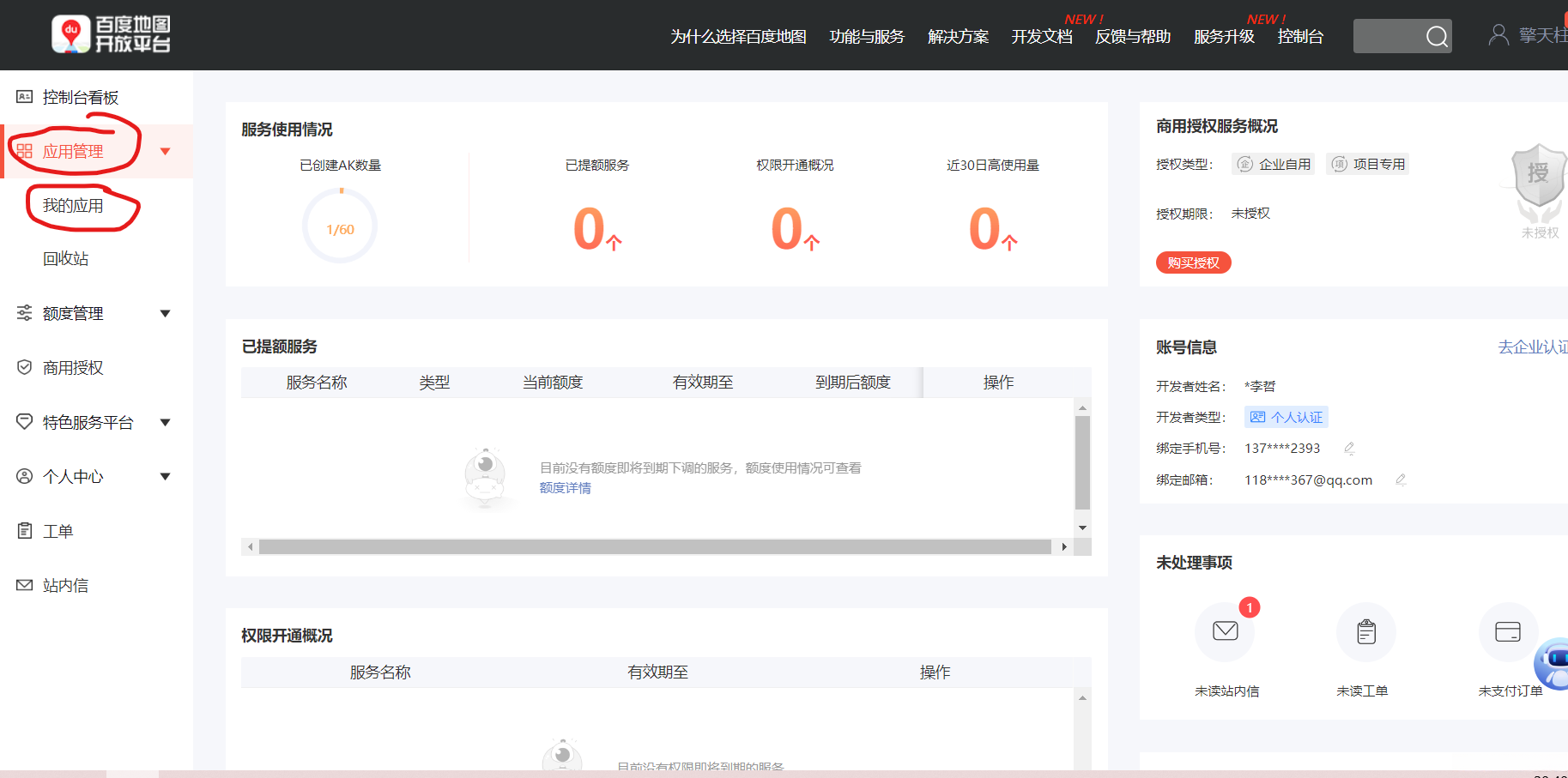Click the 去企业认证 link

pyautogui.click(x=1533, y=347)
